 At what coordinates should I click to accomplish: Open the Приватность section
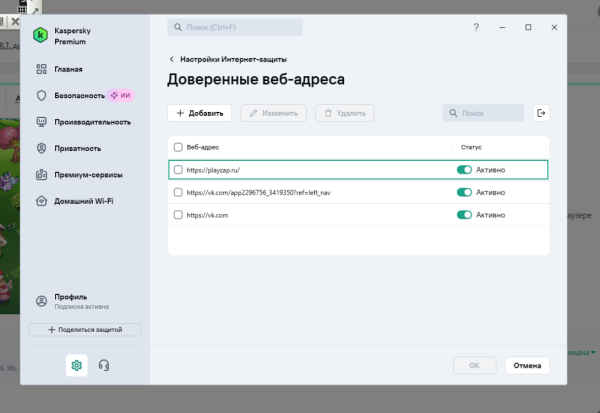click(x=77, y=149)
